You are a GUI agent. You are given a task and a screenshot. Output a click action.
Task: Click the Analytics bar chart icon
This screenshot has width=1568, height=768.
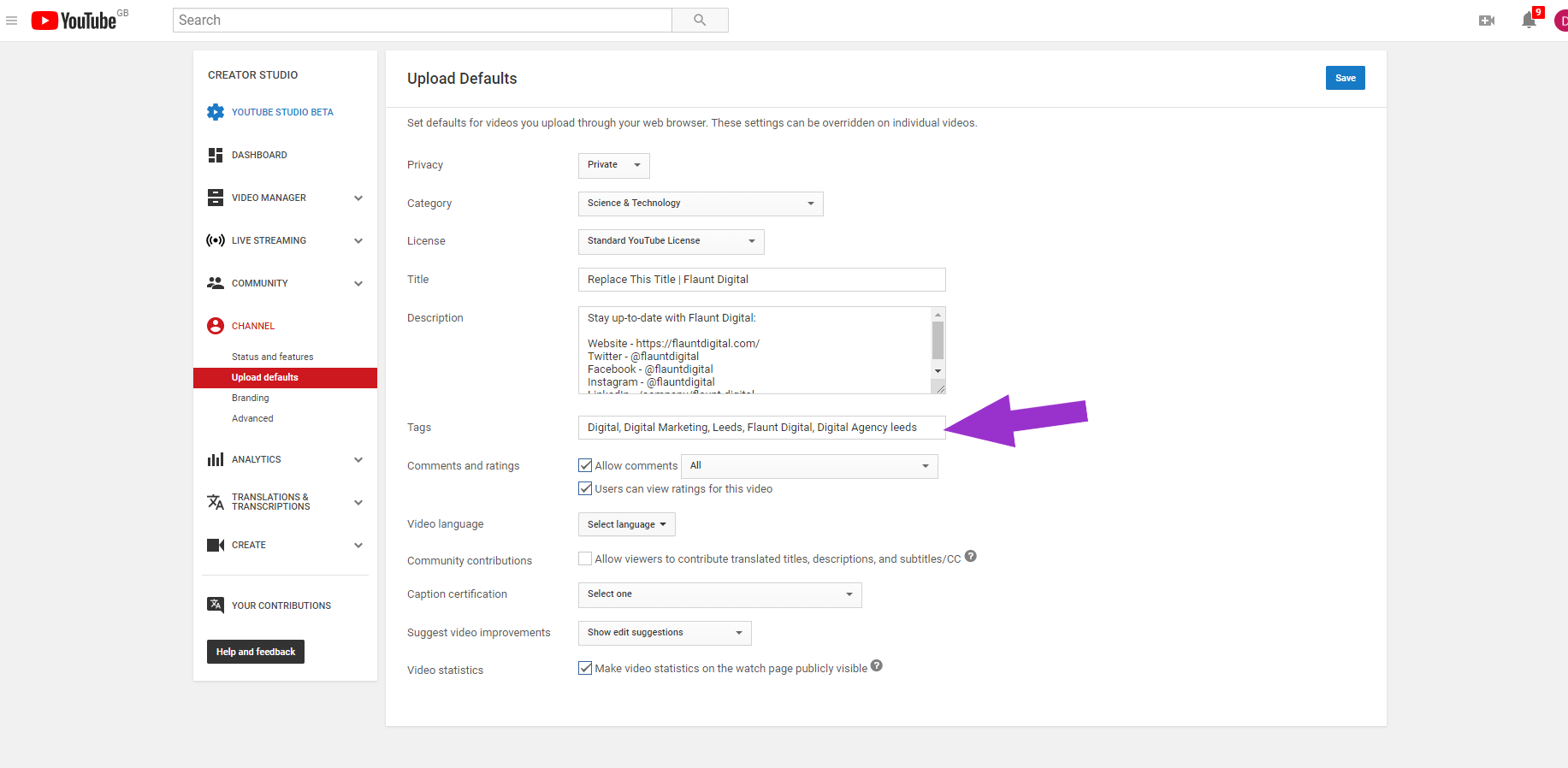pyautogui.click(x=216, y=459)
